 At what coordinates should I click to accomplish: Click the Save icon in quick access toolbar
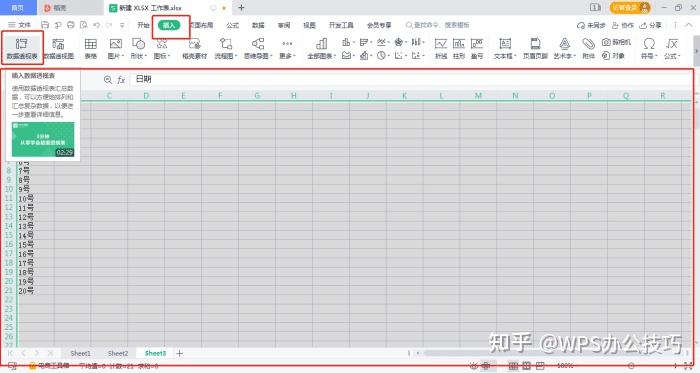(x=45, y=25)
